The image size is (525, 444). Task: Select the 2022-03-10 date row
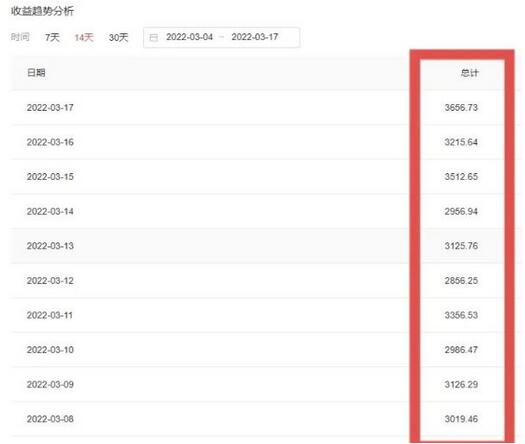click(x=265, y=350)
